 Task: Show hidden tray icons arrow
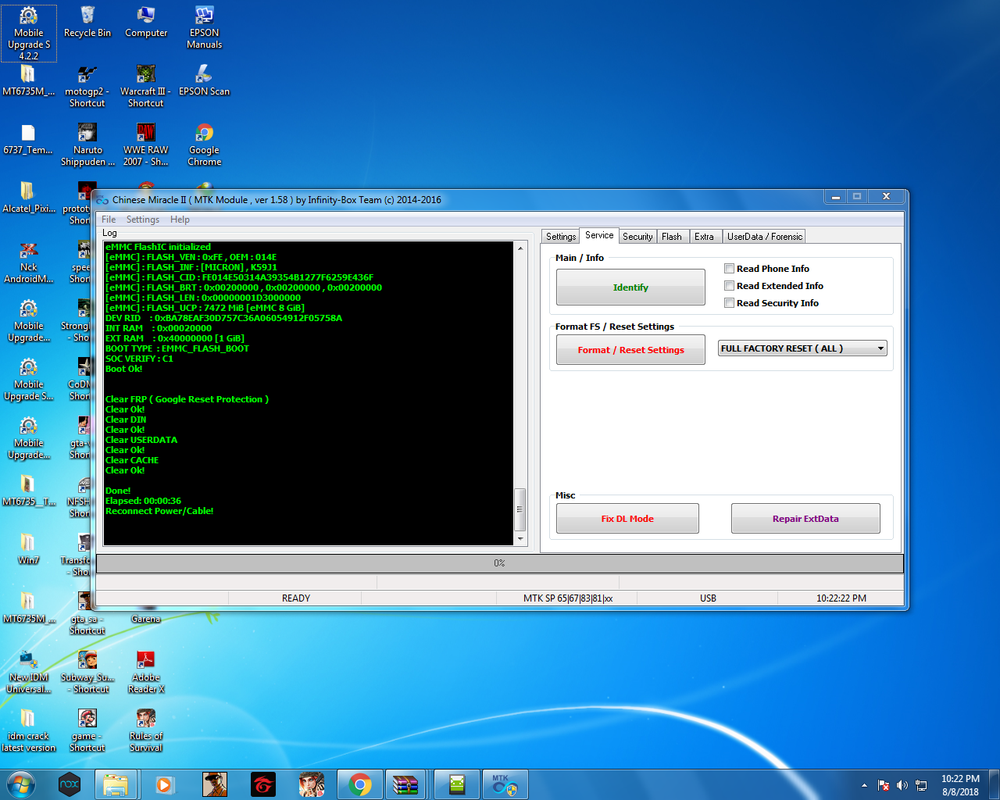pos(864,785)
